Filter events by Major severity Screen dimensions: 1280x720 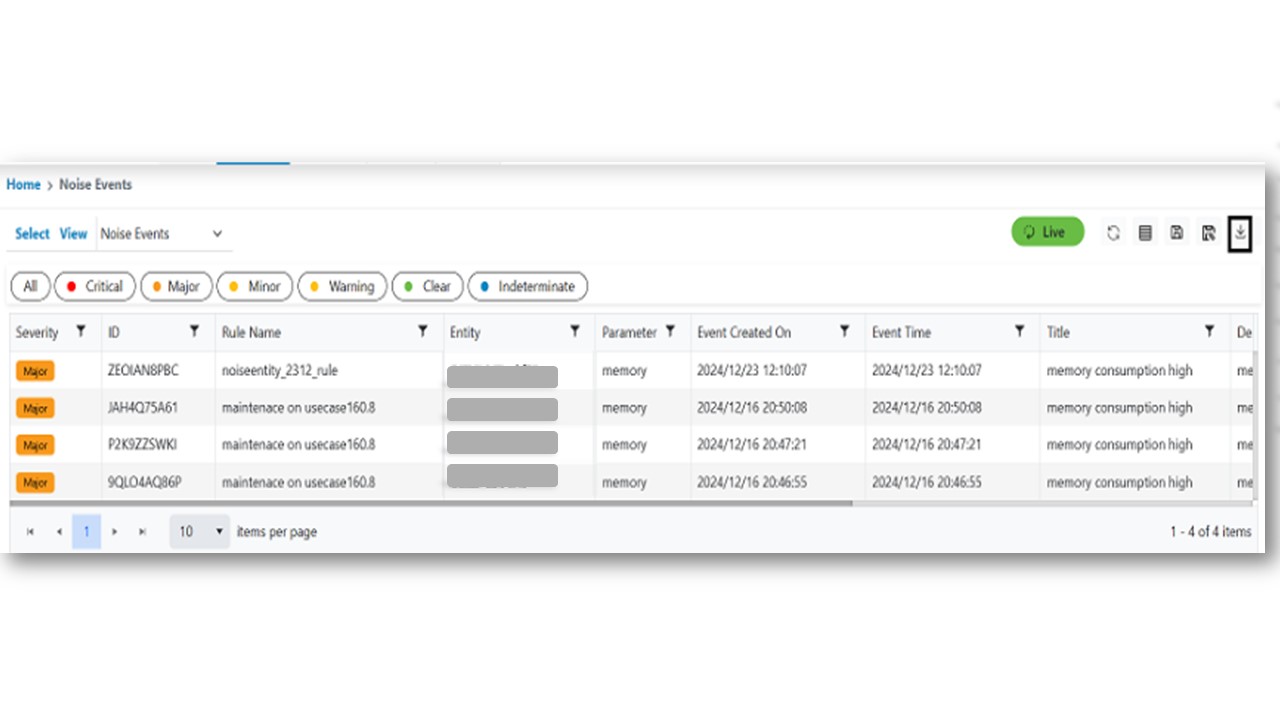click(x=176, y=286)
